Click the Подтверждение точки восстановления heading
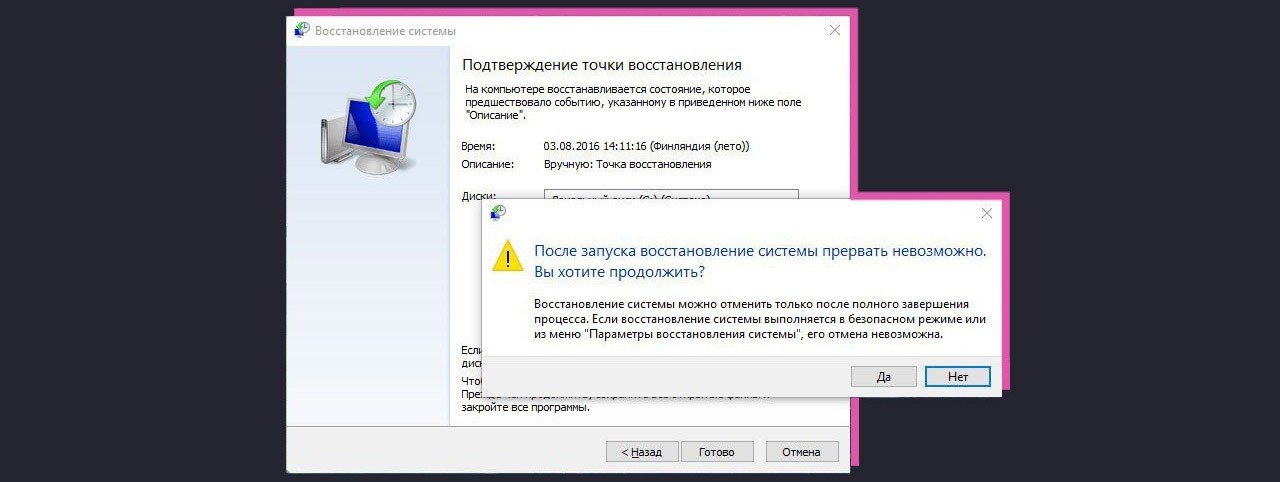The height and width of the screenshot is (482, 1280). [x=602, y=65]
